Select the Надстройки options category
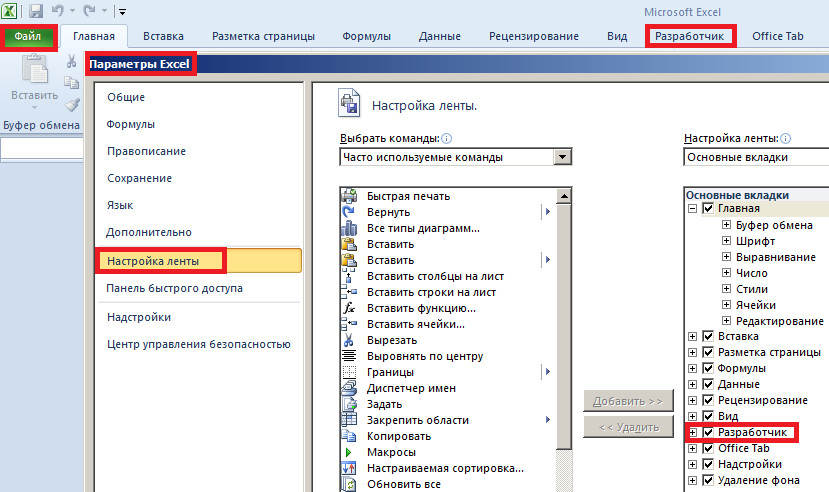Image resolution: width=829 pixels, height=492 pixels. coord(139,317)
